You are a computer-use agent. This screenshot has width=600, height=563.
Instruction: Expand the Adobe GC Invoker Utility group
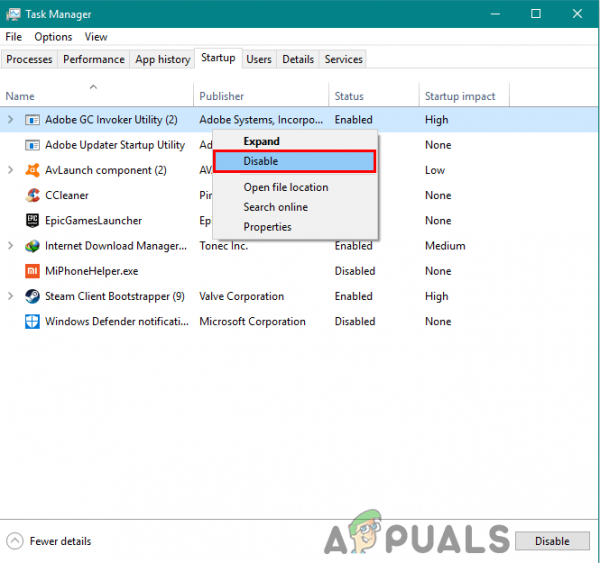point(11,120)
